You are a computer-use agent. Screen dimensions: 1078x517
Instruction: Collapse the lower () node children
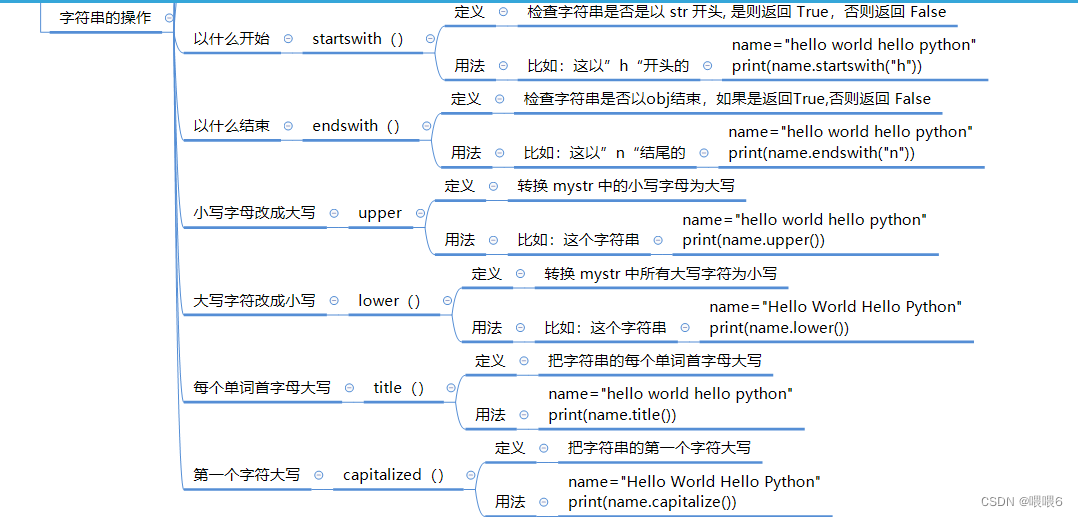(447, 301)
